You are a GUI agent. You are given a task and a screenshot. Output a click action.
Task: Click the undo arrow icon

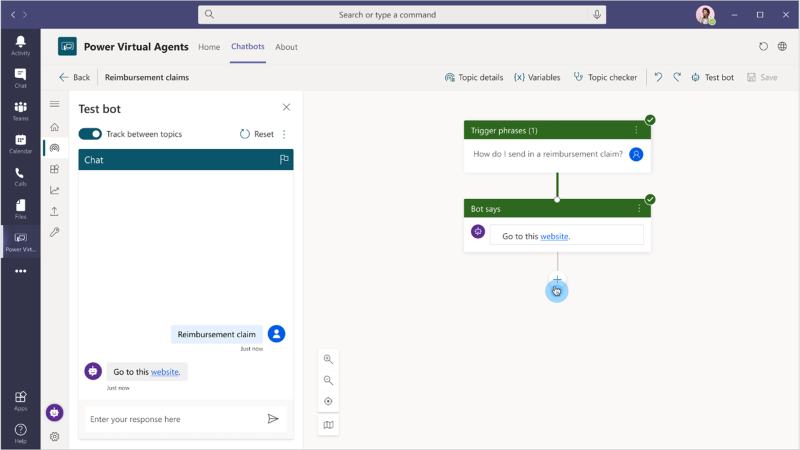[658, 77]
